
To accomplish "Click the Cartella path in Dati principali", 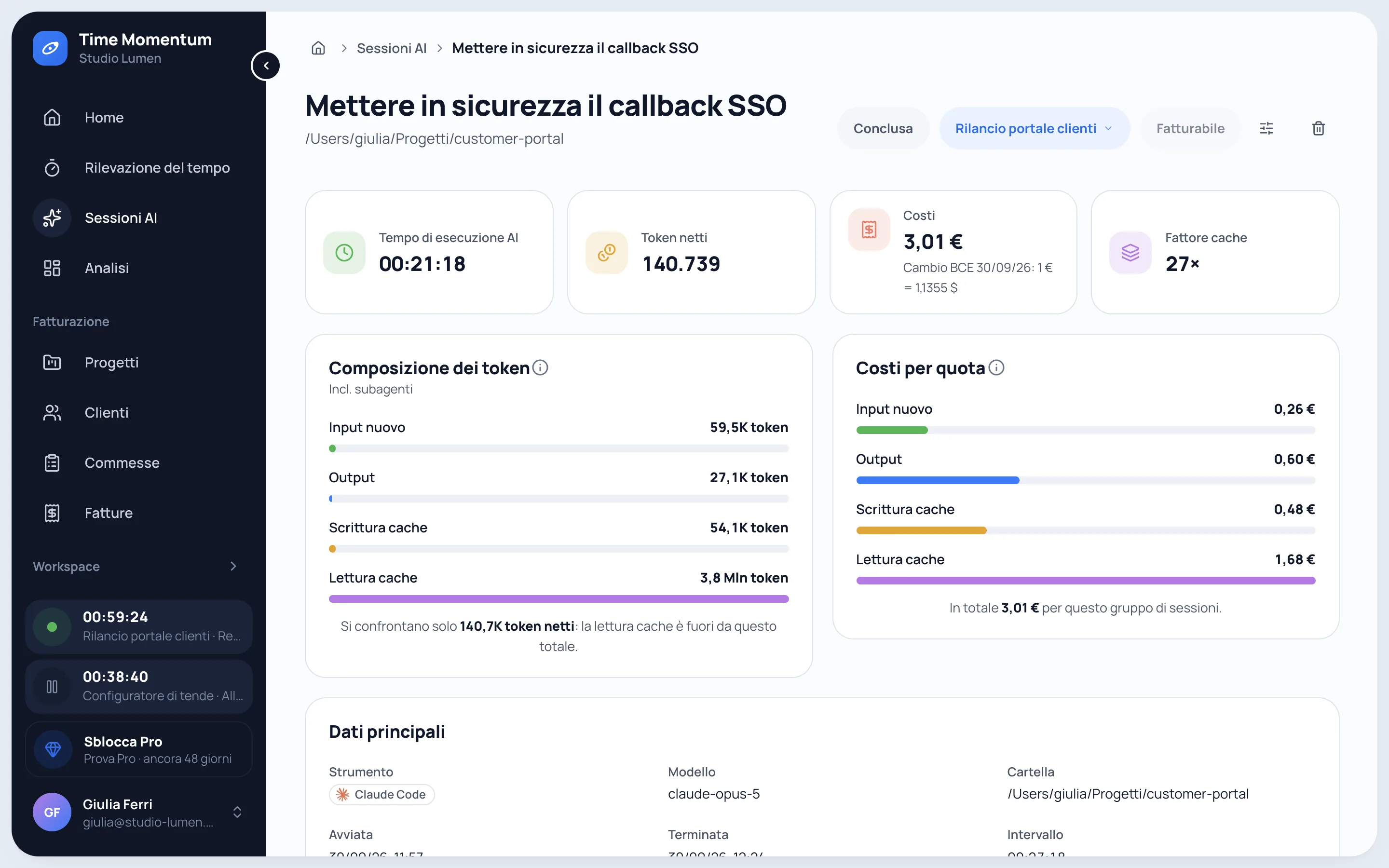I will (1128, 794).
